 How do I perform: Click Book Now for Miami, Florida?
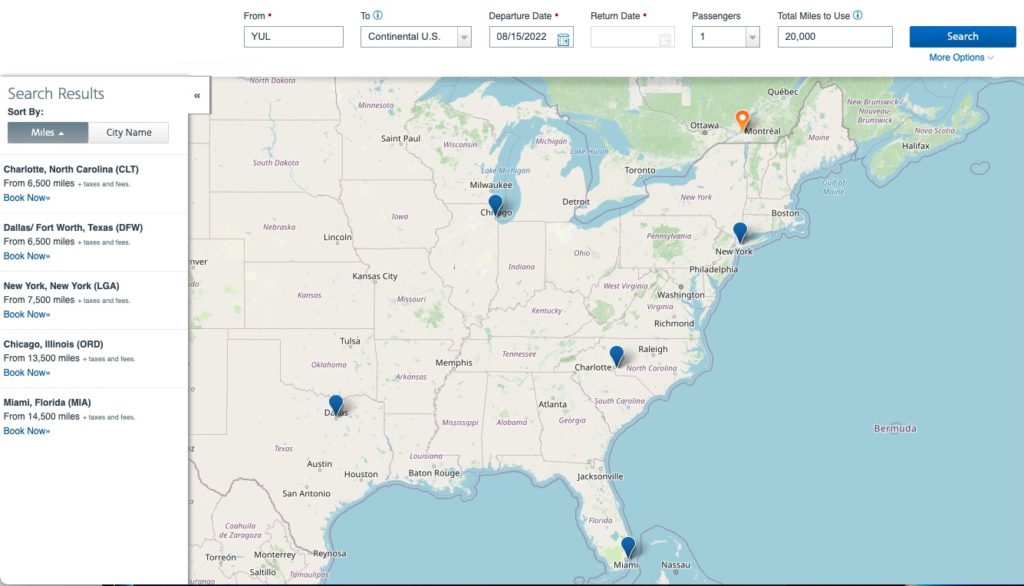[26, 430]
